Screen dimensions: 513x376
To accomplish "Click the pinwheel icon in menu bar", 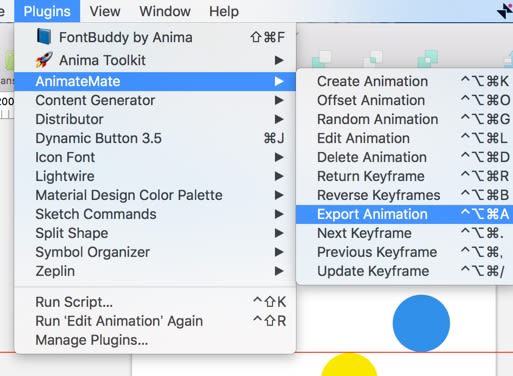I will click(x=505, y=11).
